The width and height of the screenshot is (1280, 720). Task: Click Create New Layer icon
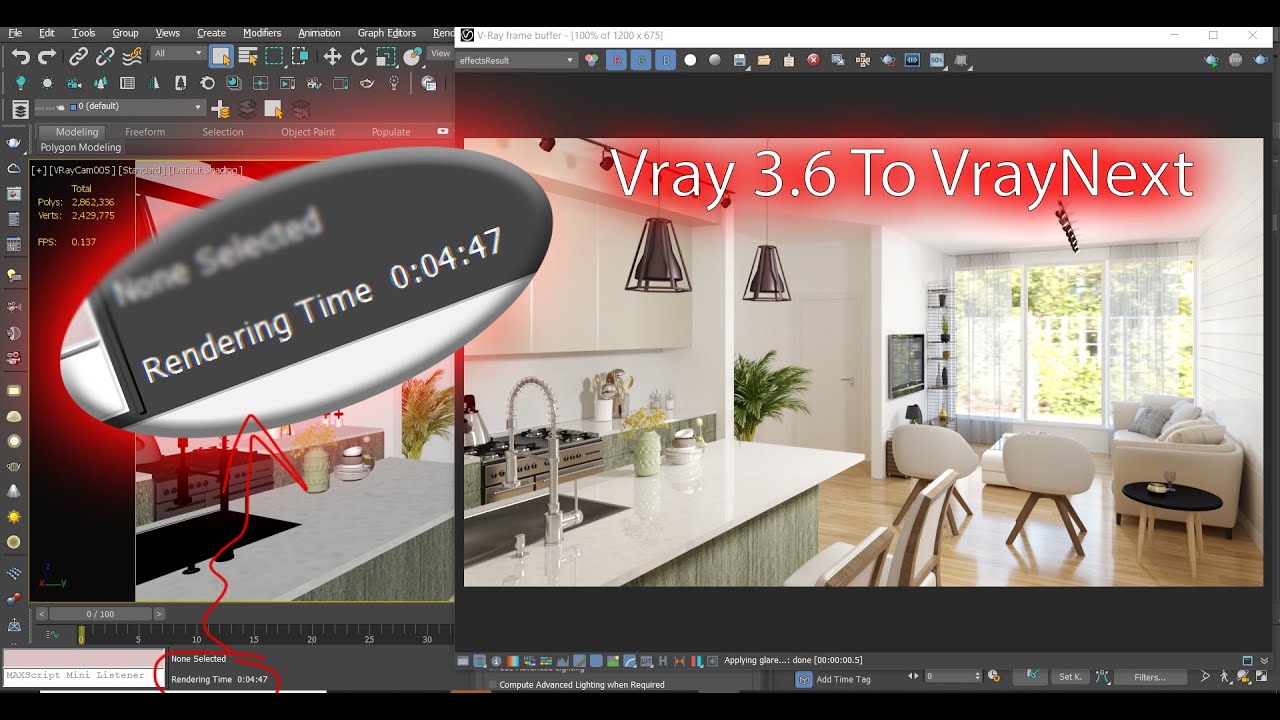(221, 109)
